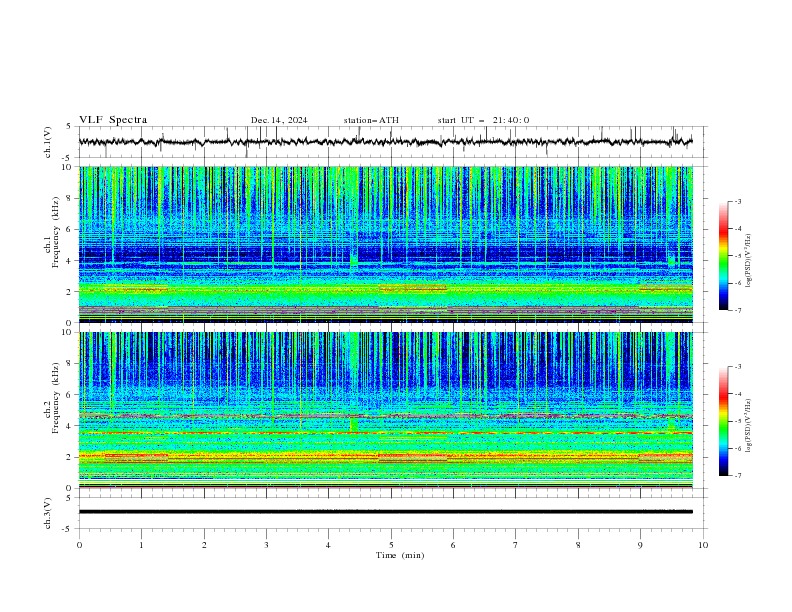The image size is (792, 612).
Task: Click the 'Dec. 14, 2024' date label
Action: click(x=279, y=120)
